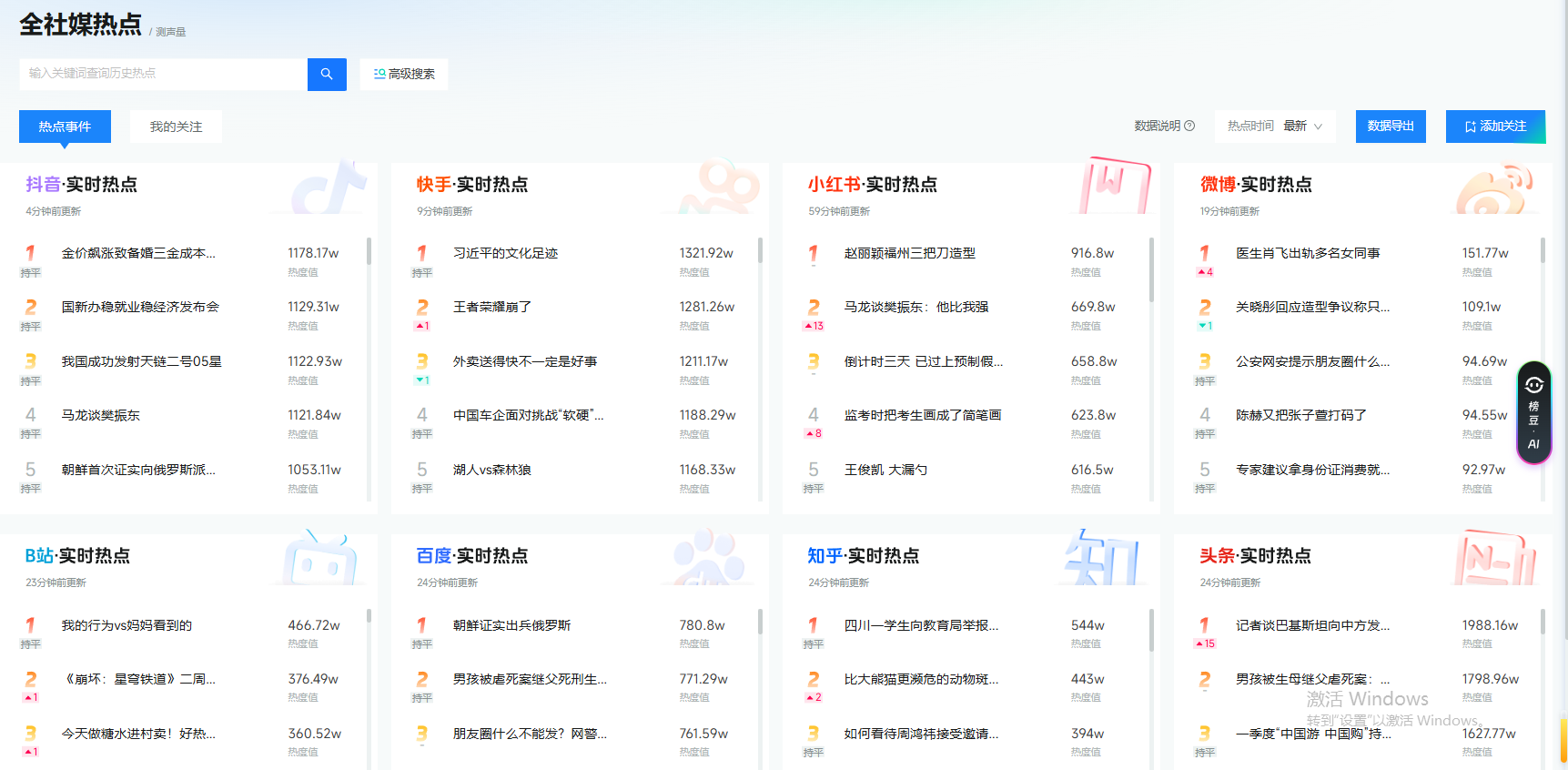
Task: Open 湖人vs森林狼 topic
Action: 492,470
